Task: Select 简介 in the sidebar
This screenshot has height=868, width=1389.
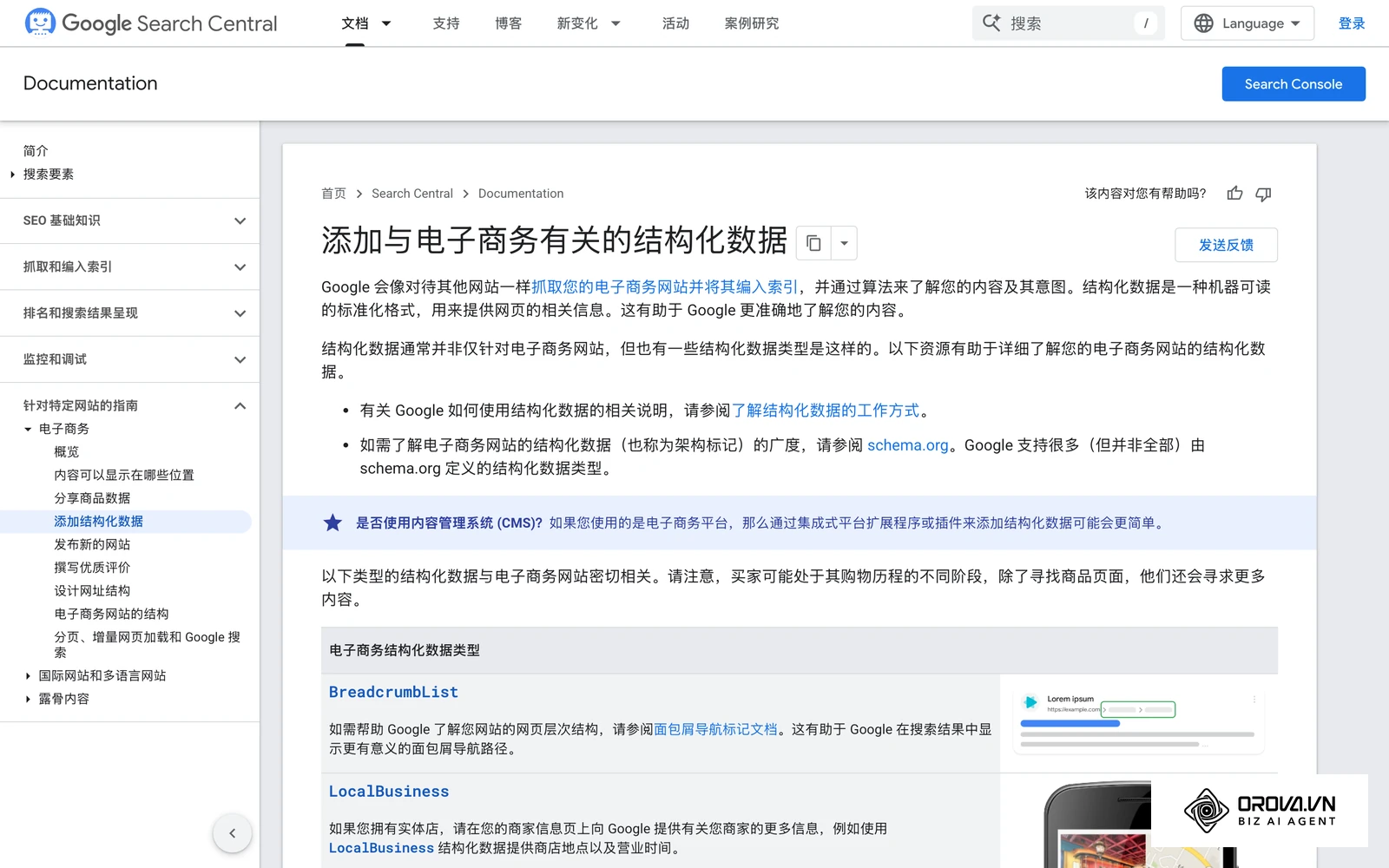Action: [x=36, y=151]
